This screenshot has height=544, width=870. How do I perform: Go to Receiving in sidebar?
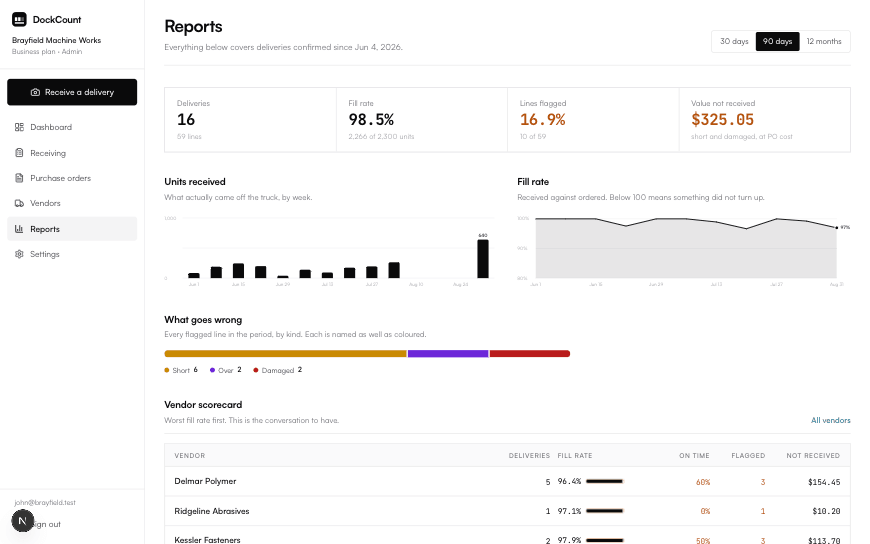pyautogui.click(x=72, y=153)
